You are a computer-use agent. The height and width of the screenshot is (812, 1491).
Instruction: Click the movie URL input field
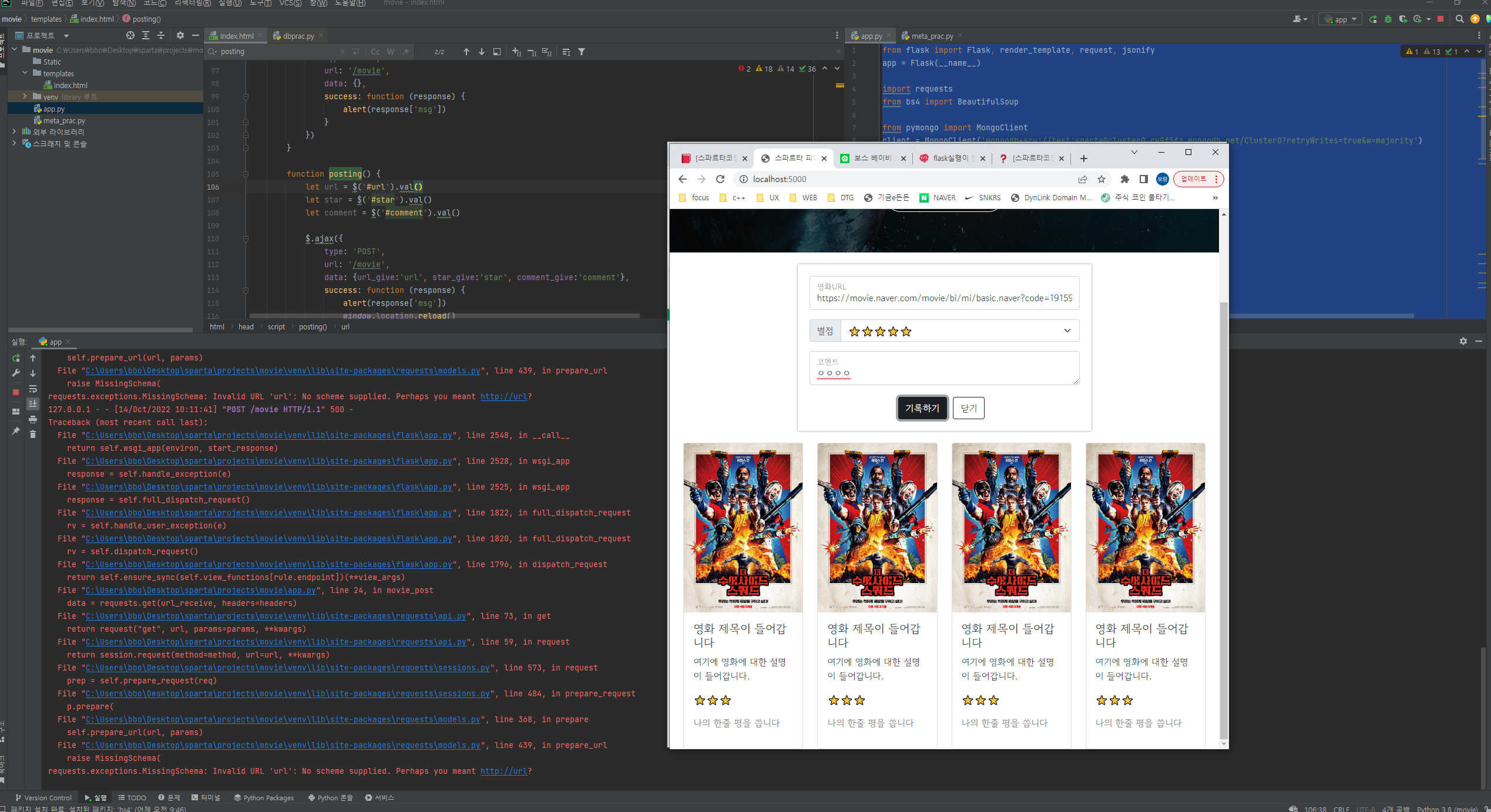point(944,293)
